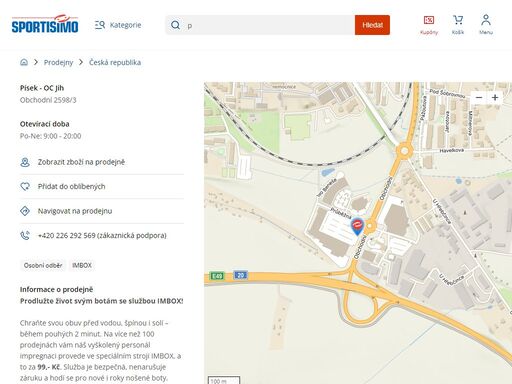Go to home via breadcrumb house icon
Screen dimensions: 512x384
pos(24,62)
